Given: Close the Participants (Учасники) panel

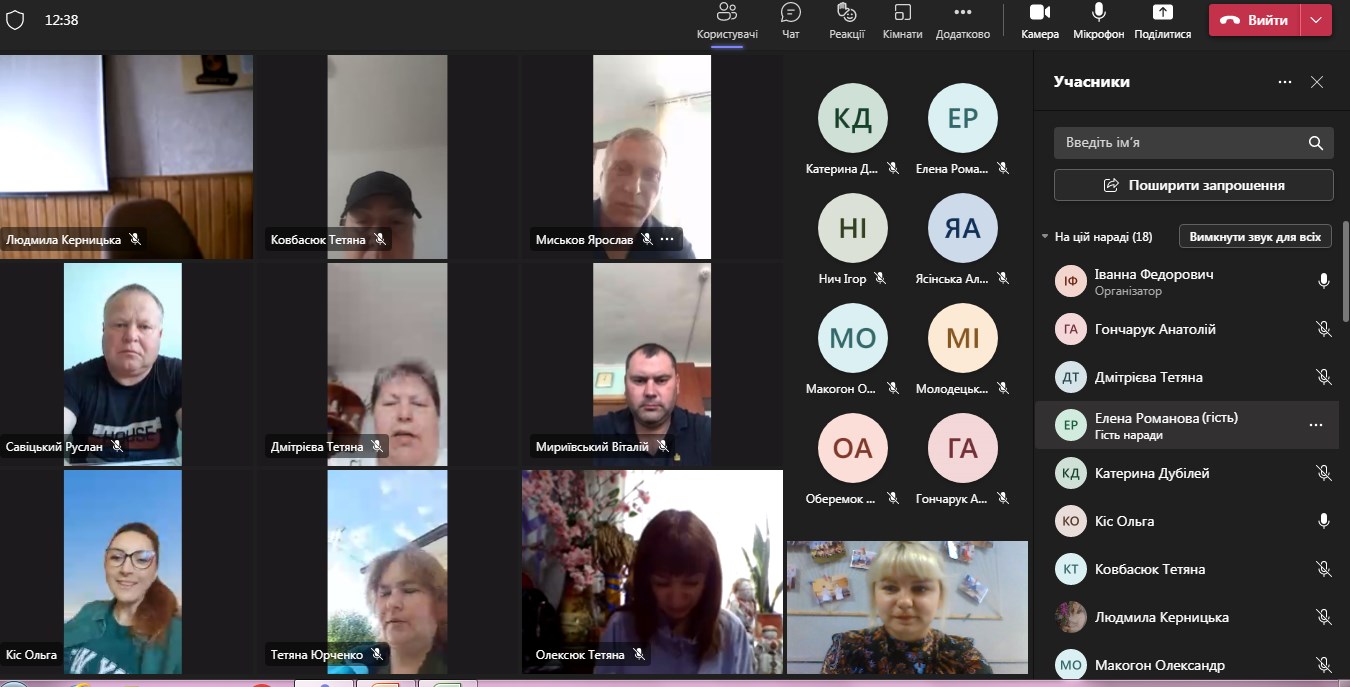Looking at the screenshot, I should (1317, 82).
